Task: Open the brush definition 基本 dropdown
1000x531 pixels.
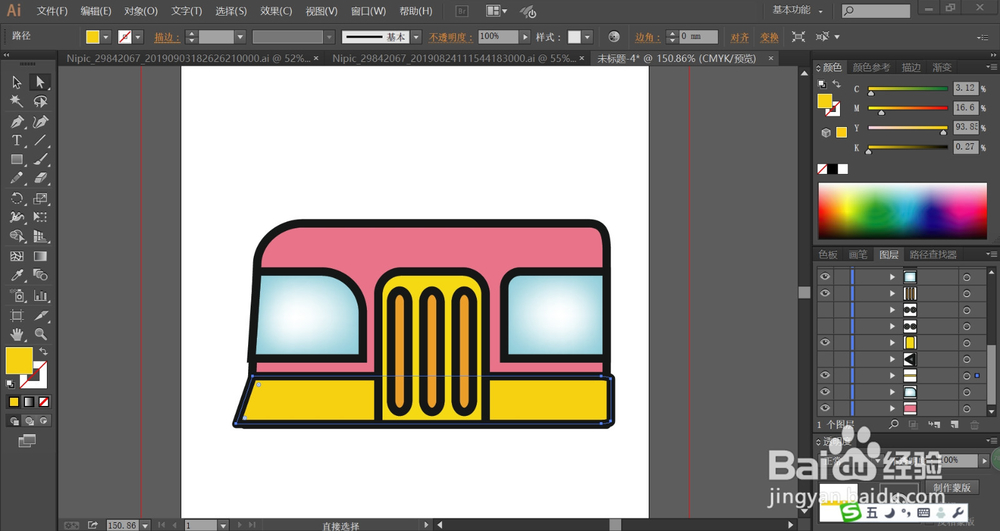Action: pos(416,37)
